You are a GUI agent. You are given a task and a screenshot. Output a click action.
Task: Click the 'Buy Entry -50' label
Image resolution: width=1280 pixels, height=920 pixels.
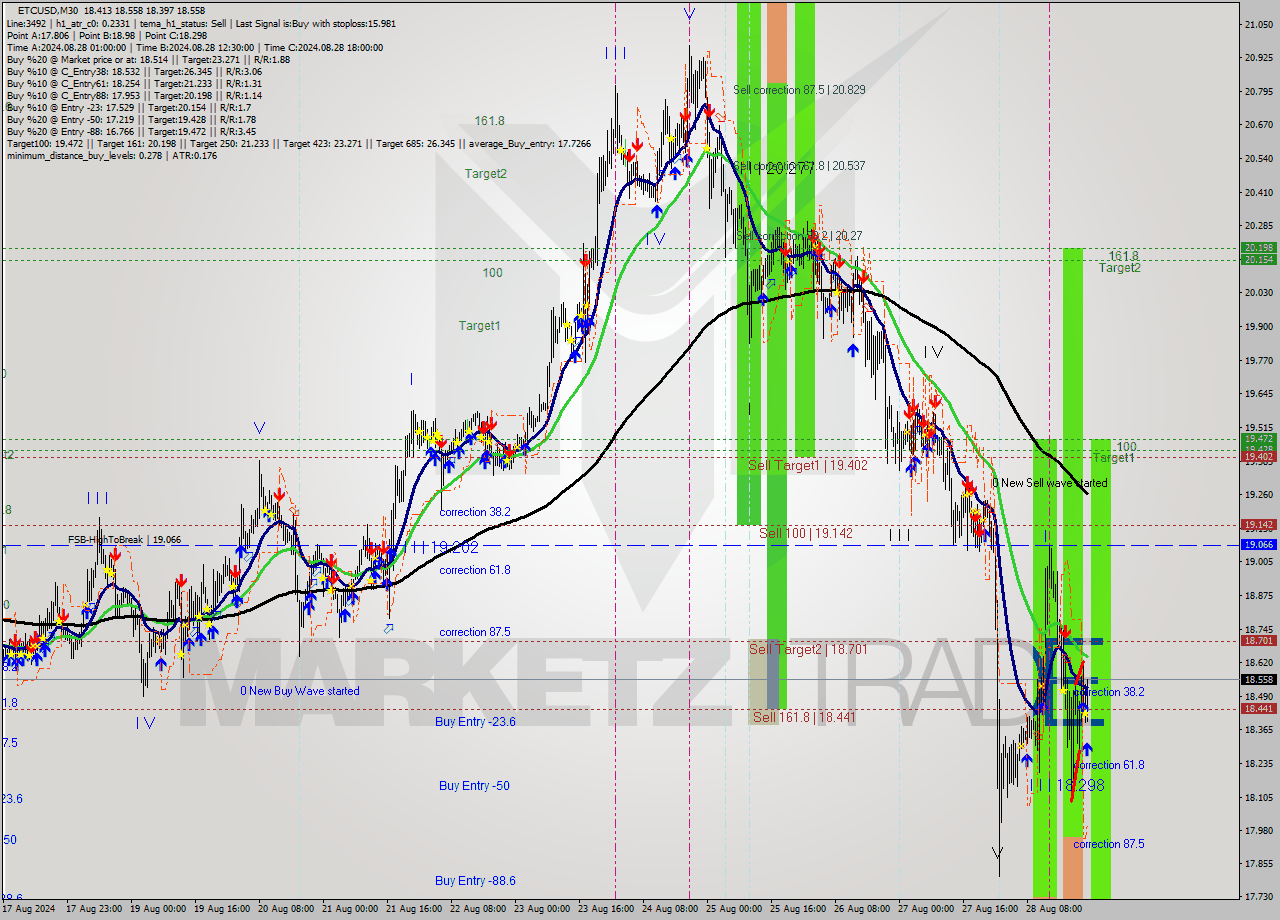(474, 786)
